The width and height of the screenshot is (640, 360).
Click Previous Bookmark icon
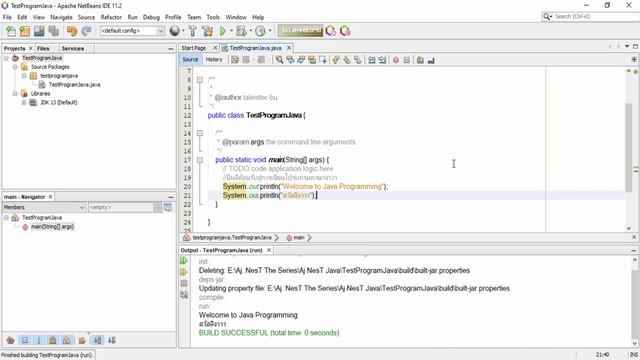[x=336, y=60]
